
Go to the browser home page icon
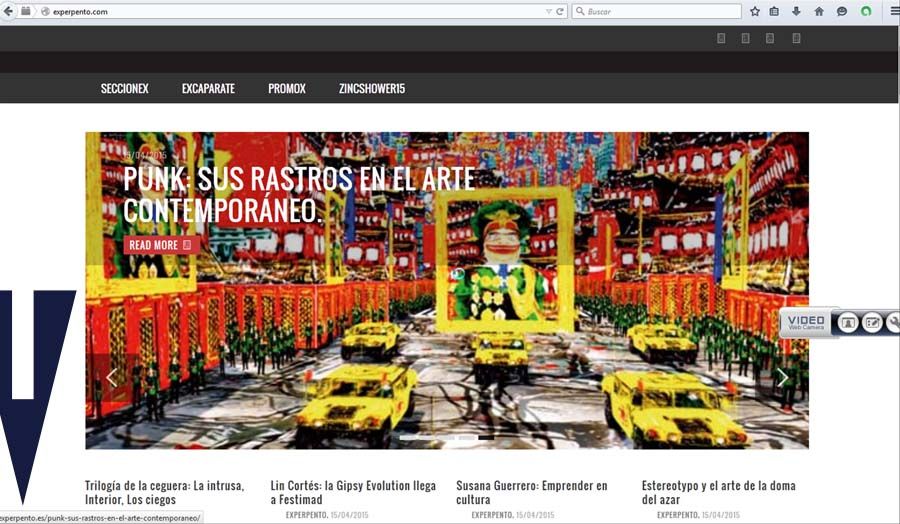point(819,11)
